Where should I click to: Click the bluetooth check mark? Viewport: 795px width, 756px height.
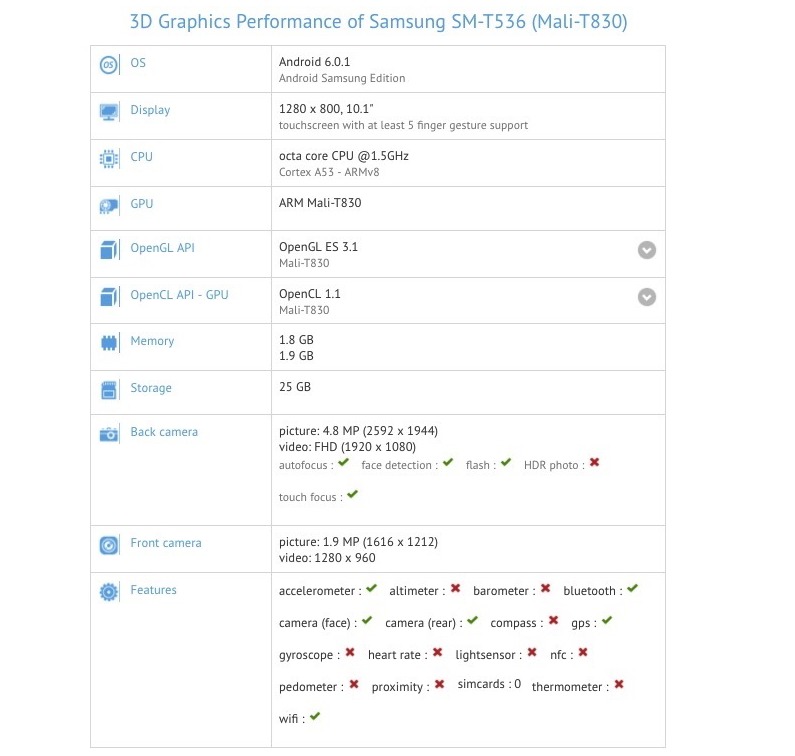632,588
